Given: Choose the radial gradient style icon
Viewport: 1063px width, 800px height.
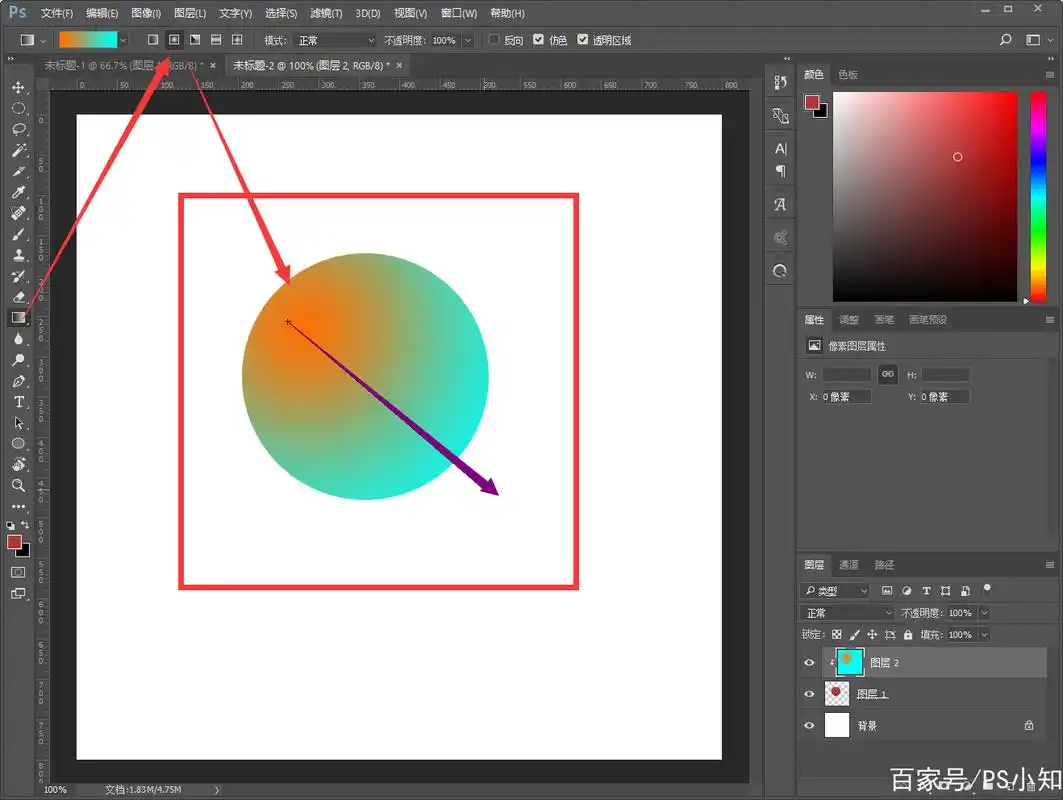Looking at the screenshot, I should pyautogui.click(x=174, y=40).
